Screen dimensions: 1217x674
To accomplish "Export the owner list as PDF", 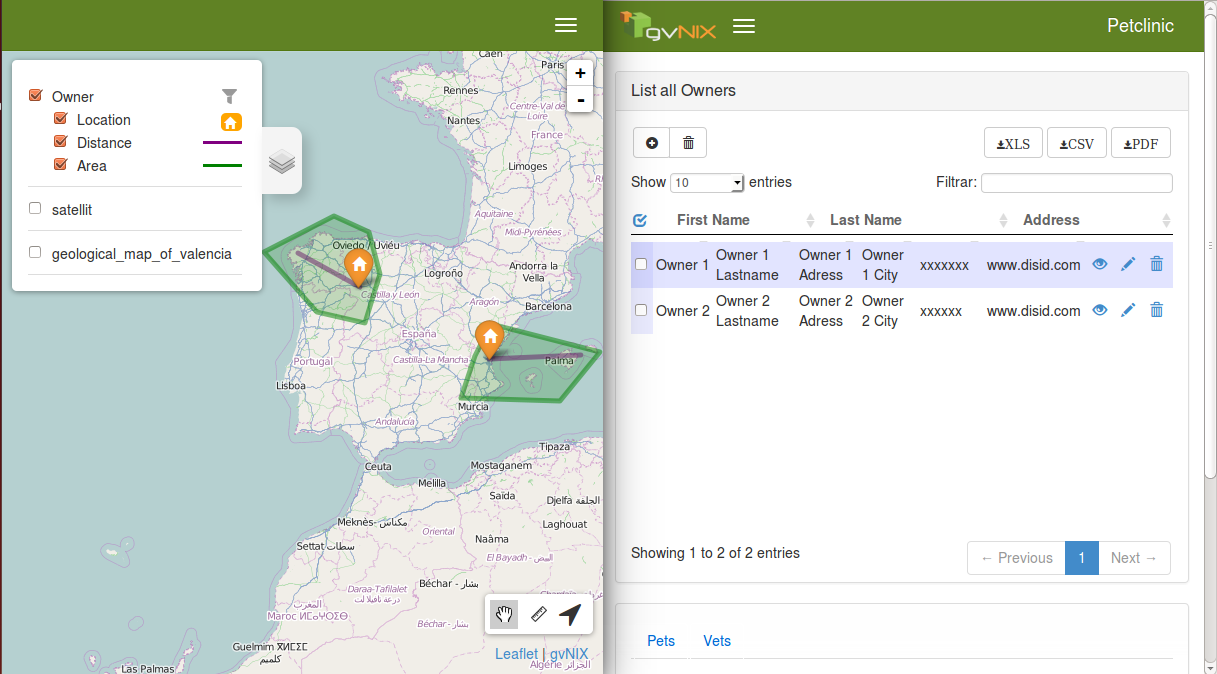I will click(x=1141, y=143).
